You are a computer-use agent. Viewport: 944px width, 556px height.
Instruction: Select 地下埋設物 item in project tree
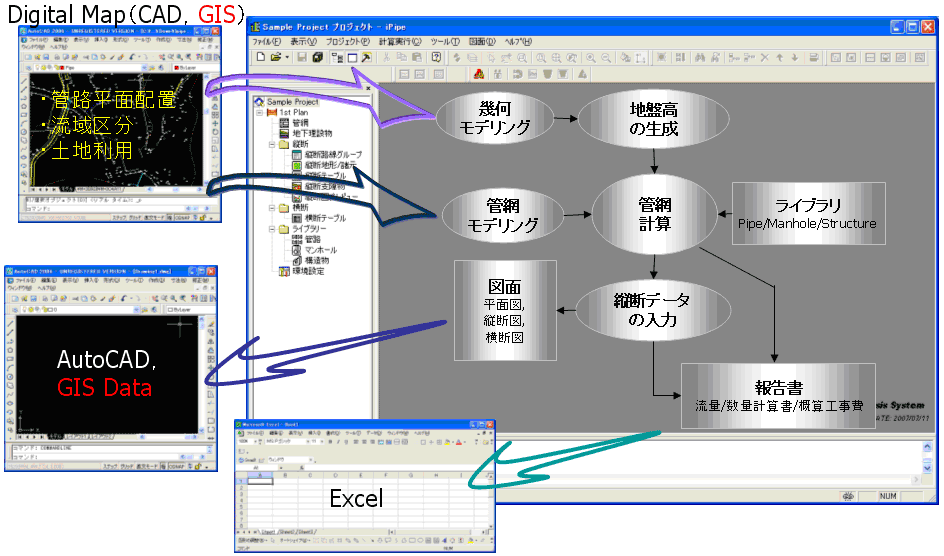point(312,133)
